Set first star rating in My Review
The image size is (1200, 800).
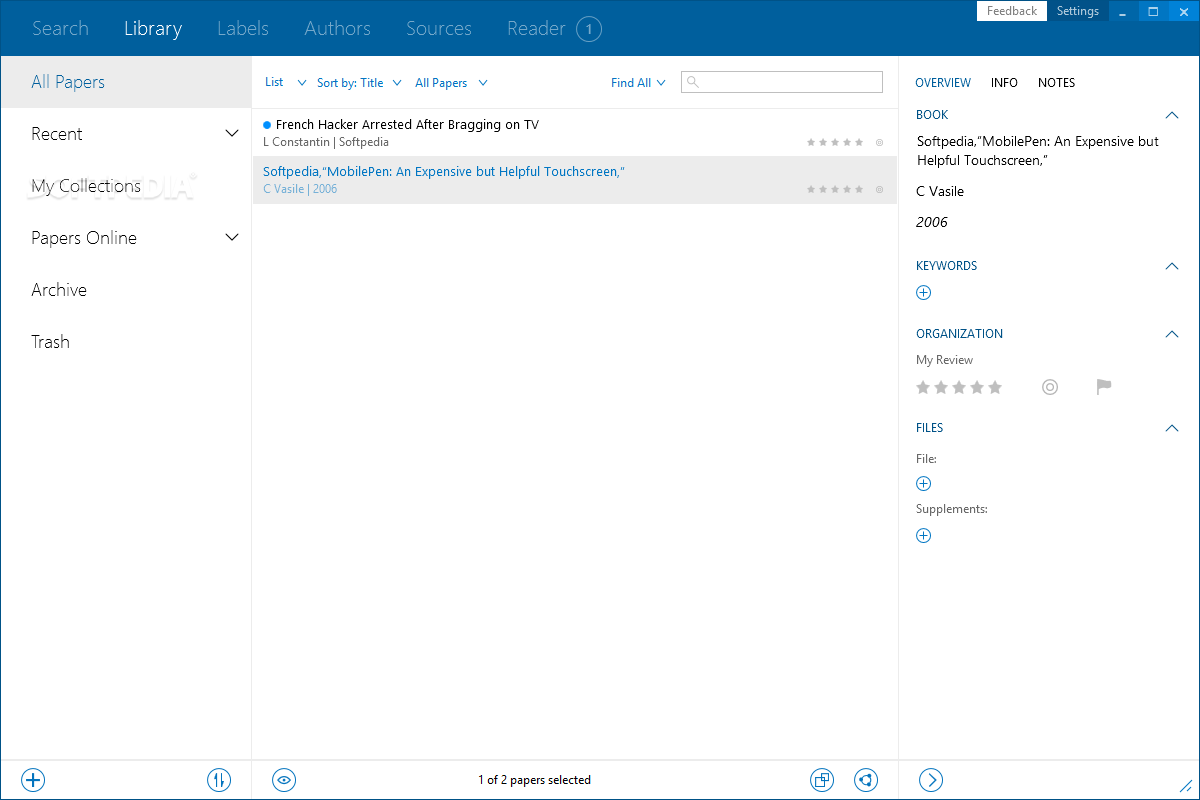[923, 387]
